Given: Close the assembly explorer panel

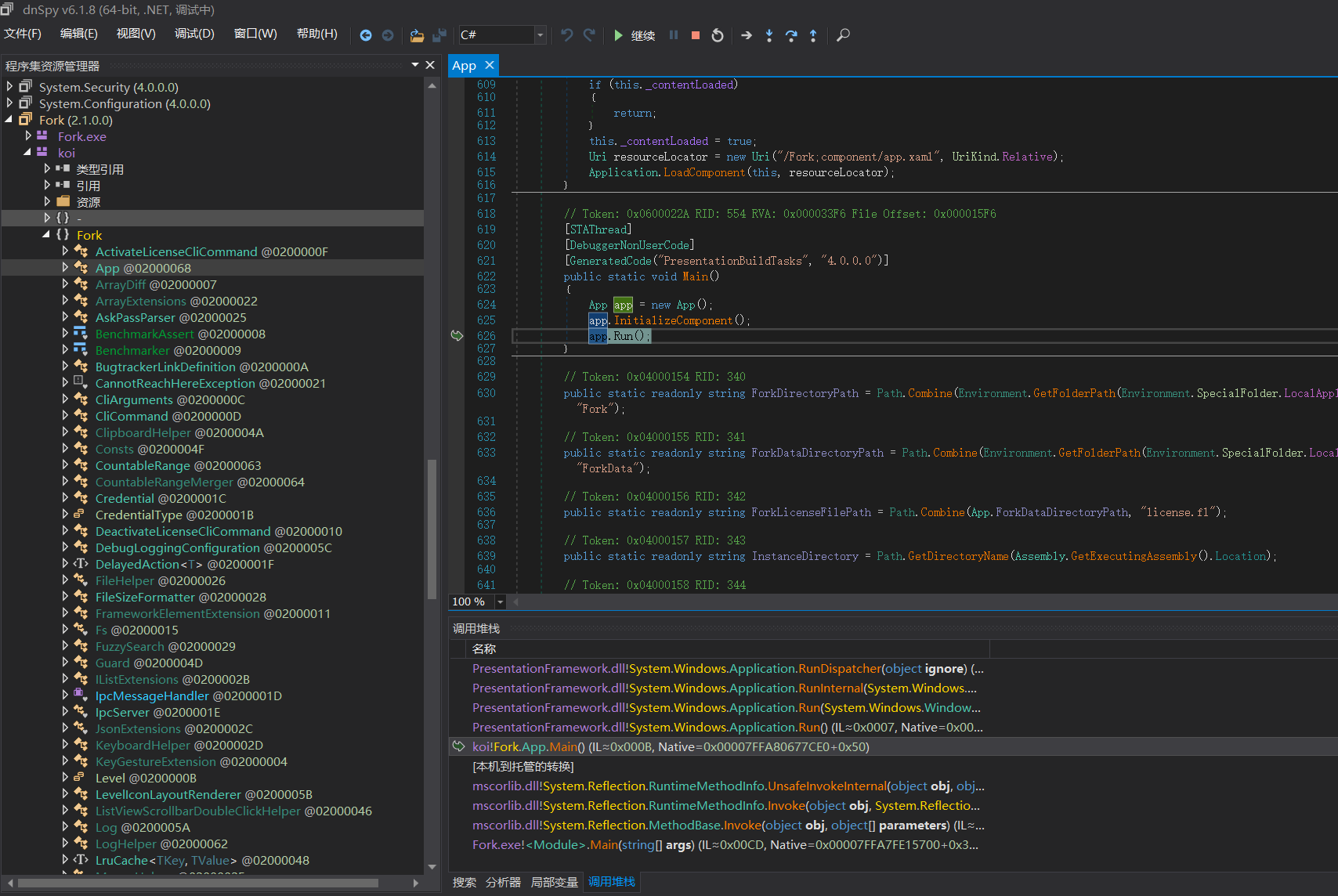Looking at the screenshot, I should (430, 65).
